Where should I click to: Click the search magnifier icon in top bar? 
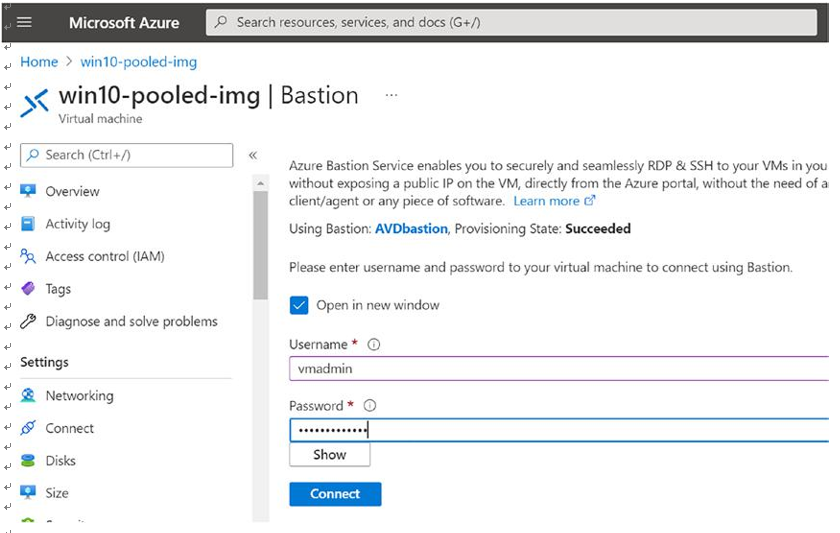pos(221,22)
